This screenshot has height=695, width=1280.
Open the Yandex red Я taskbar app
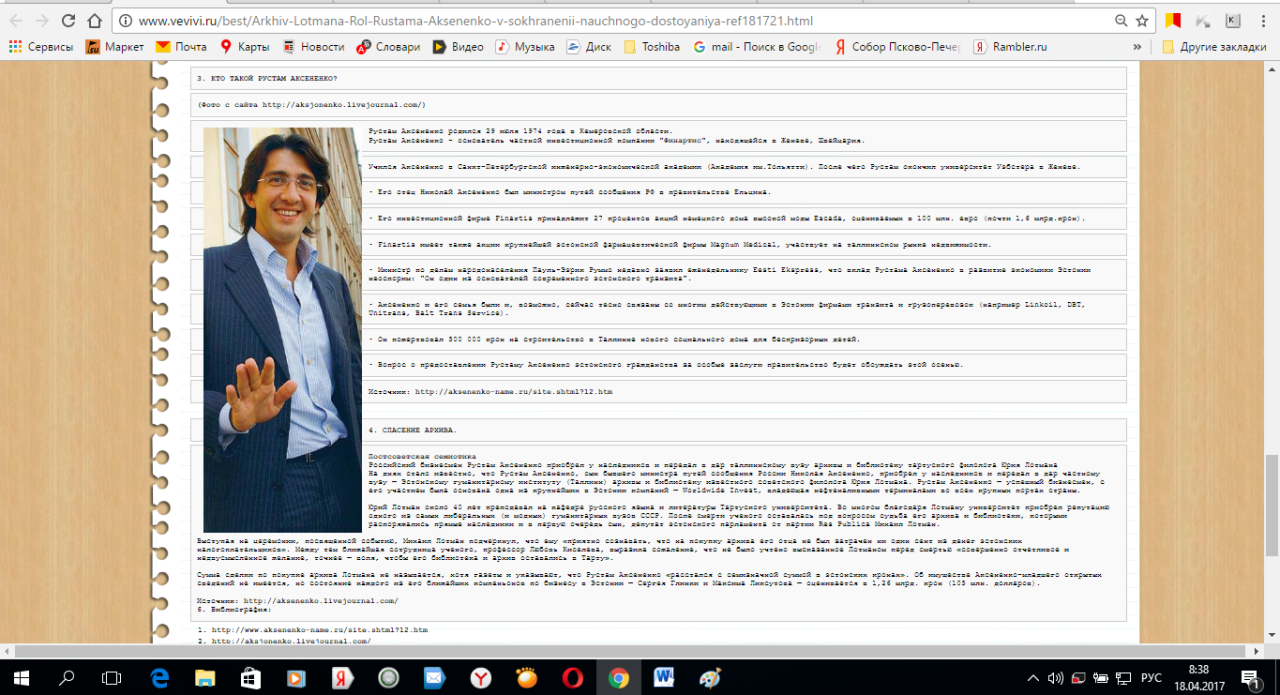click(x=343, y=677)
